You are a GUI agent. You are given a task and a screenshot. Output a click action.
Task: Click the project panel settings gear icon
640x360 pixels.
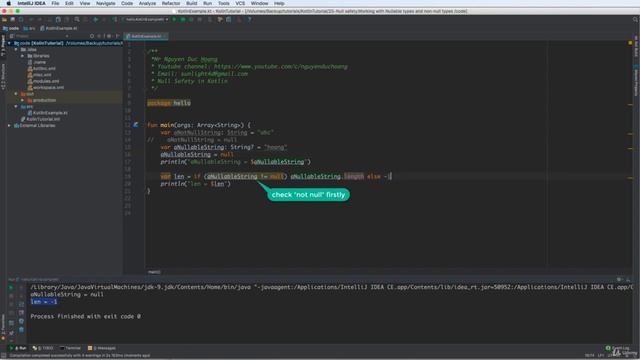coord(109,36)
